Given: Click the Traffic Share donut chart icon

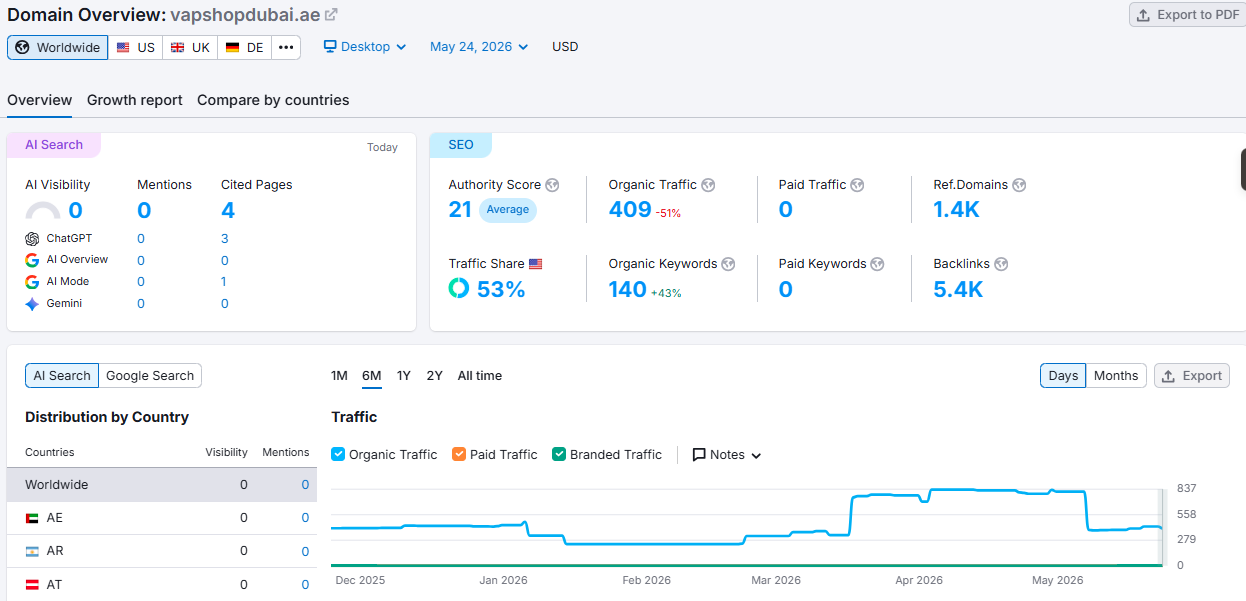Looking at the screenshot, I should (459, 289).
